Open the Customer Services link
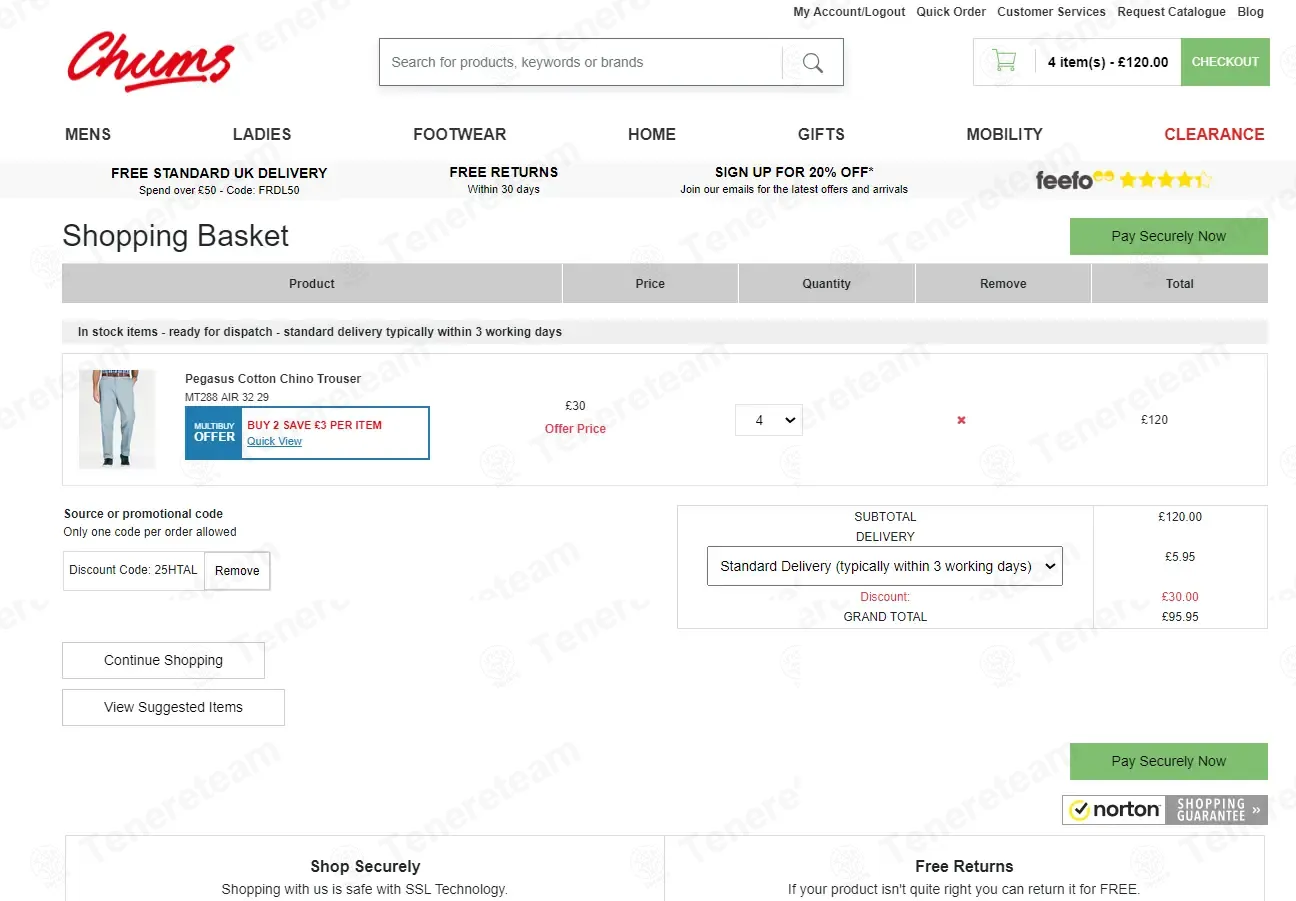The width and height of the screenshot is (1296, 901). [1051, 12]
